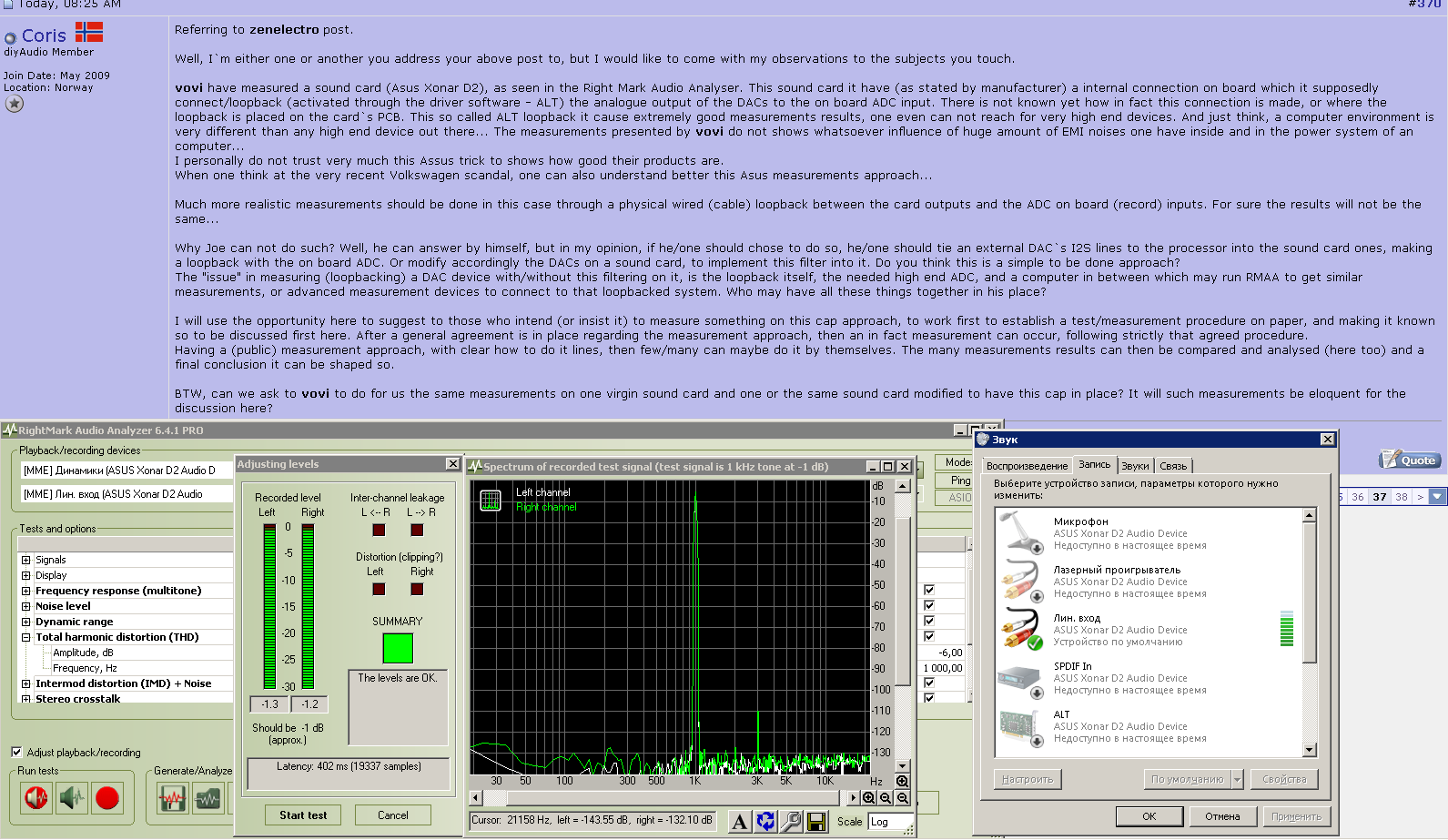Viewport: 1448px width, 840px height.
Task: Click the horizontal zoom-out magnifier icon
Action: click(x=886, y=797)
